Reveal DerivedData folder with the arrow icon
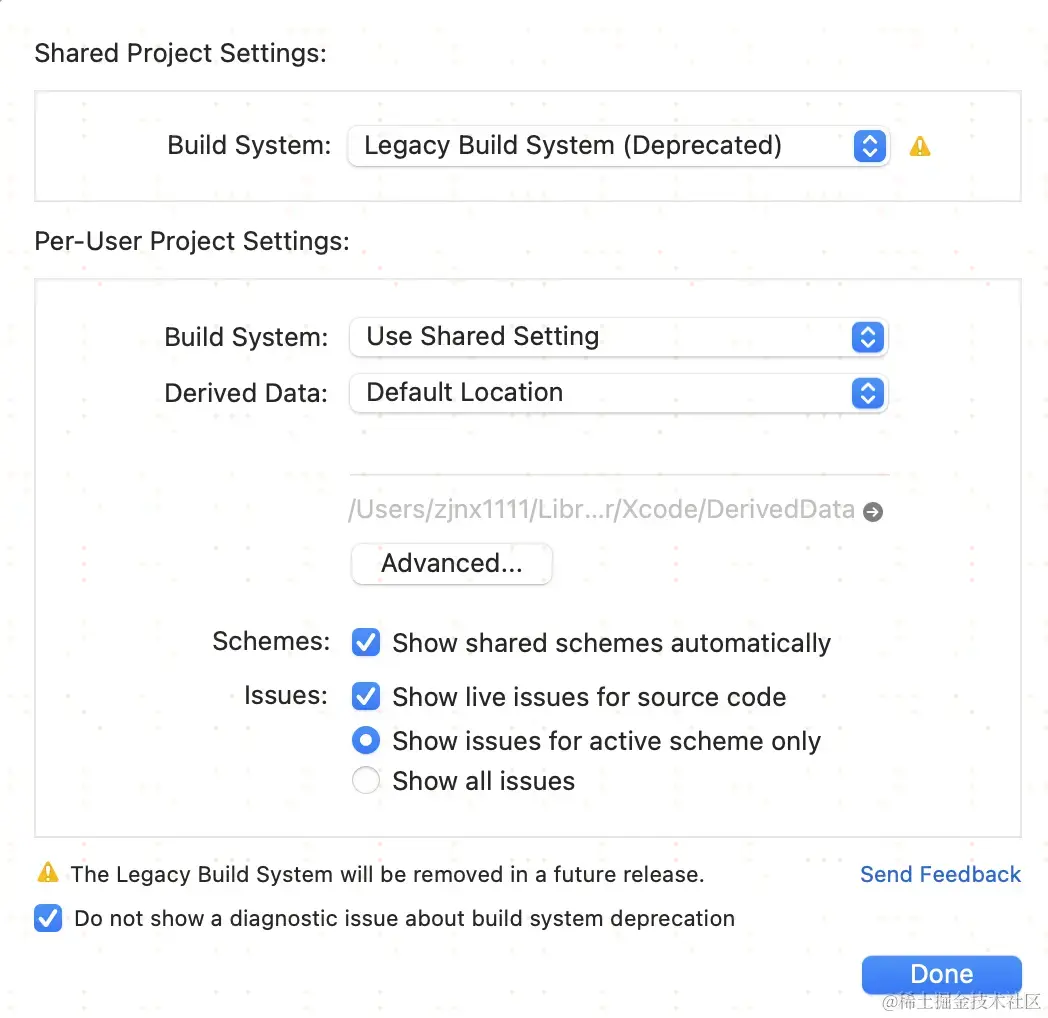This screenshot has width=1048, height=1018. point(872,511)
